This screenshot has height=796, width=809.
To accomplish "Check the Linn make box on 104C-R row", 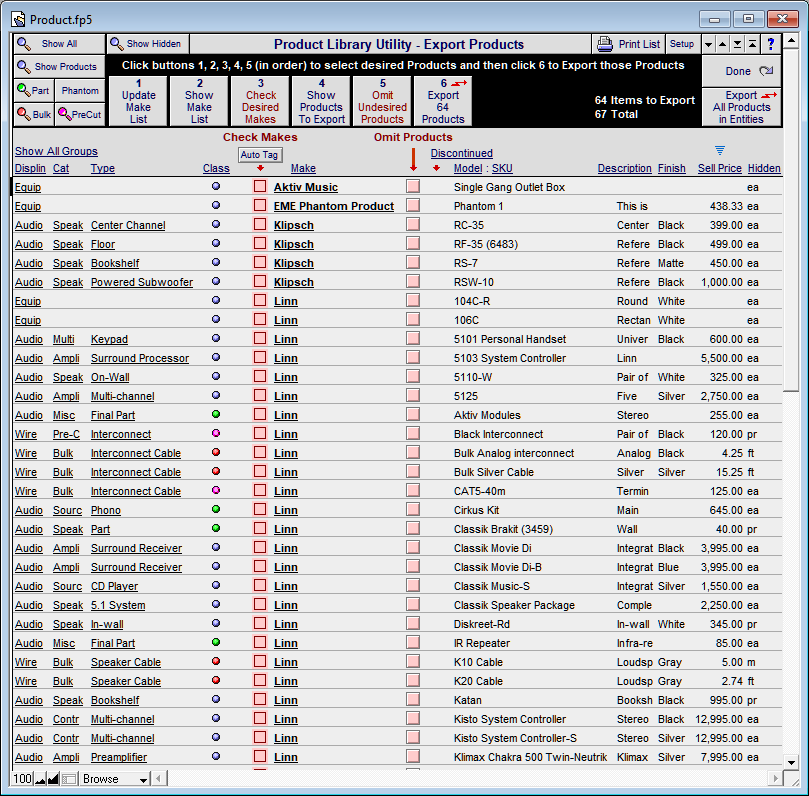I will (x=260, y=300).
